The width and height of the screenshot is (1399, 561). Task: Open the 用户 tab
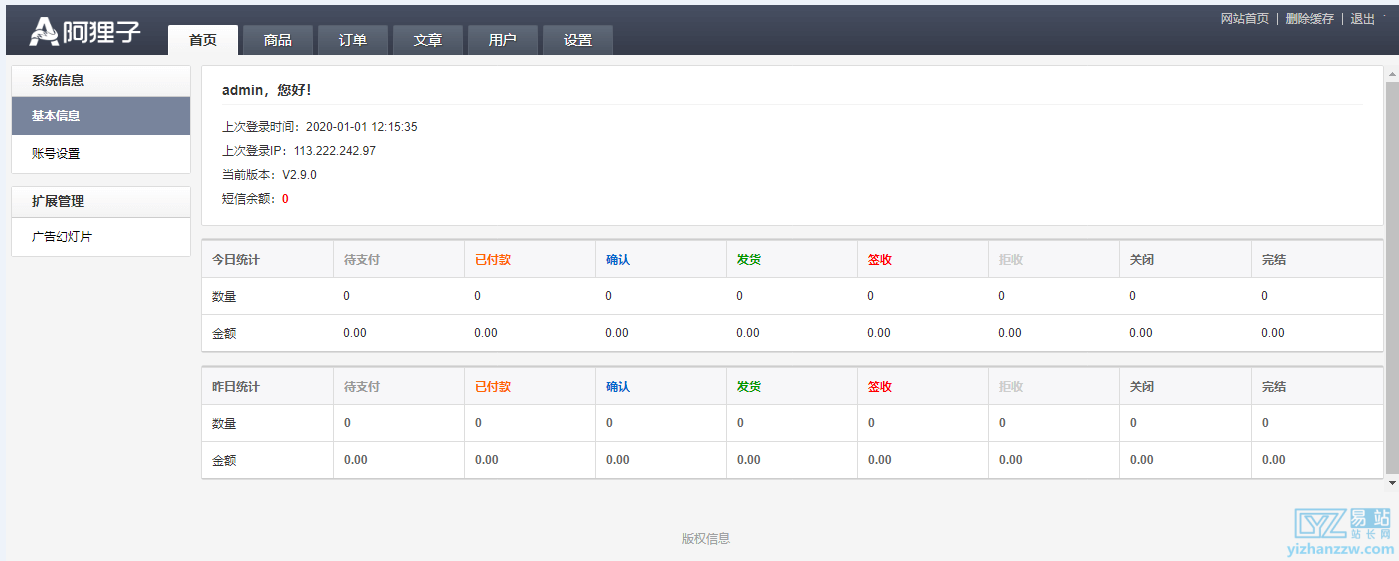coord(503,40)
